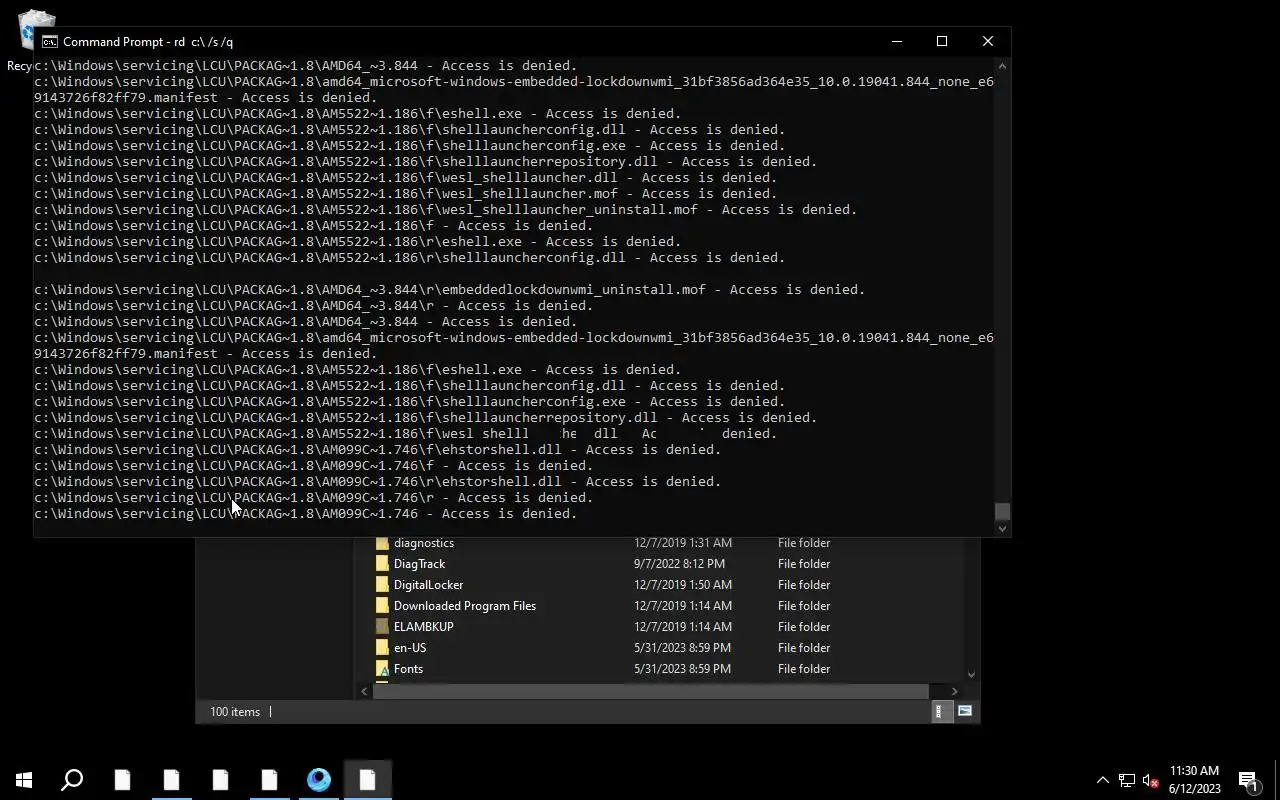Open the Command Prompt title bar system icon
The width and height of the screenshot is (1280, 800).
[49, 41]
